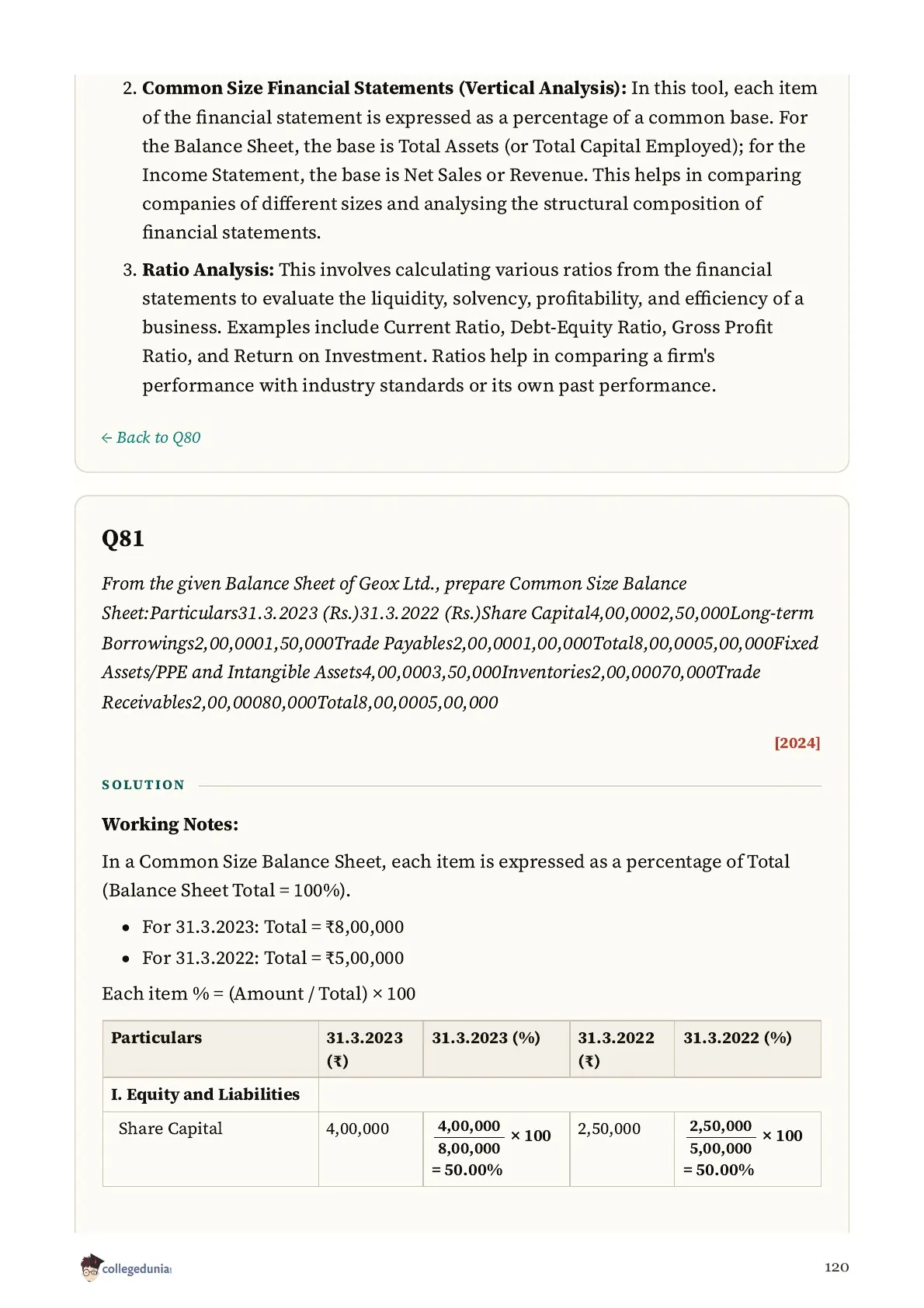Click the Working Notes heading
The width and height of the screenshot is (924, 1308).
point(170,824)
